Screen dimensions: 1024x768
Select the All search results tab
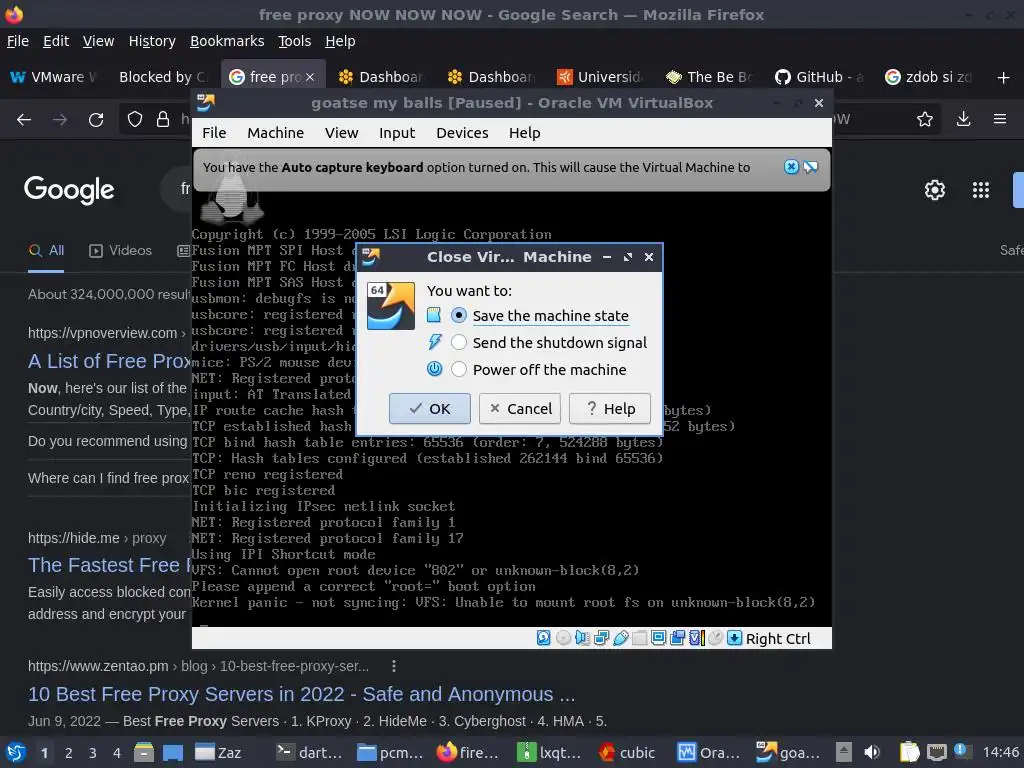tap(46, 251)
